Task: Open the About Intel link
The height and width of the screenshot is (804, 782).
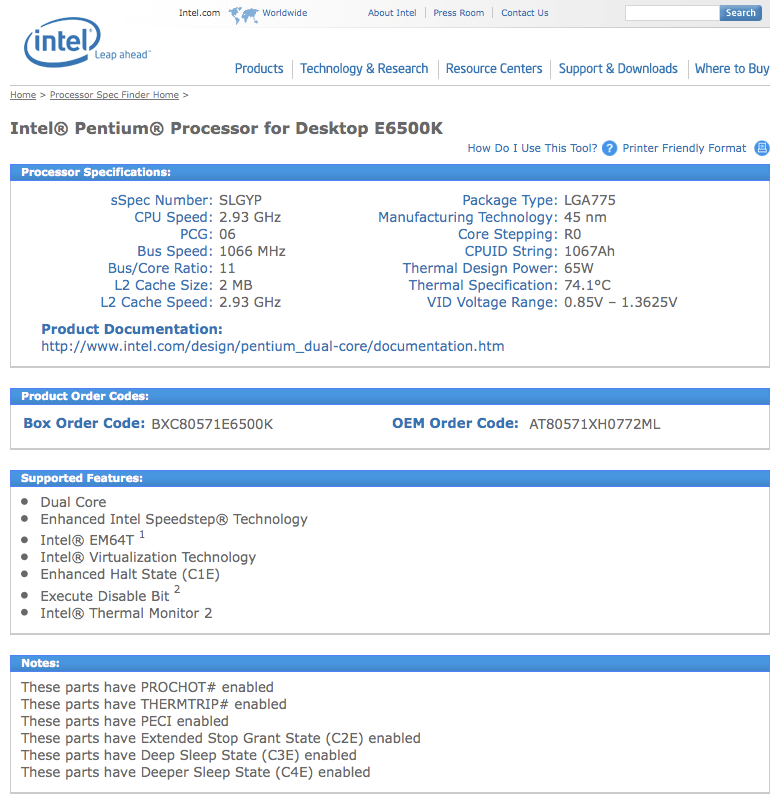Action: pyautogui.click(x=392, y=13)
